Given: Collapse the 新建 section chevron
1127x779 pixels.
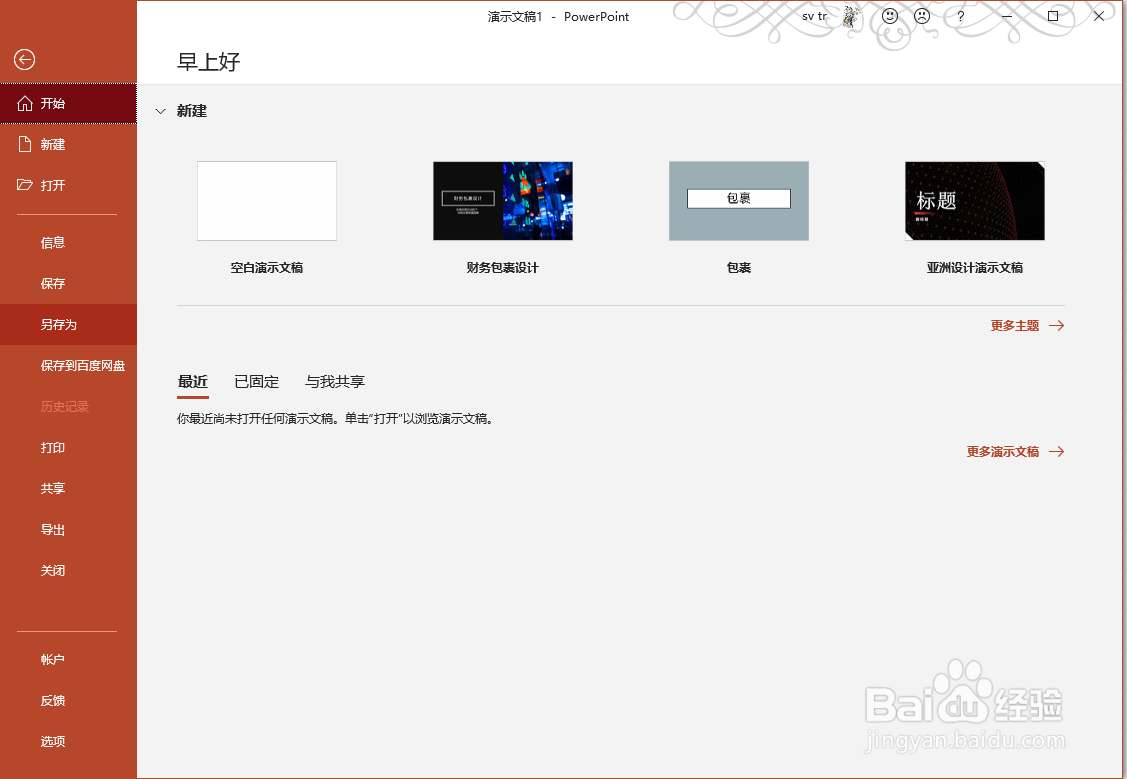Looking at the screenshot, I should [x=161, y=111].
